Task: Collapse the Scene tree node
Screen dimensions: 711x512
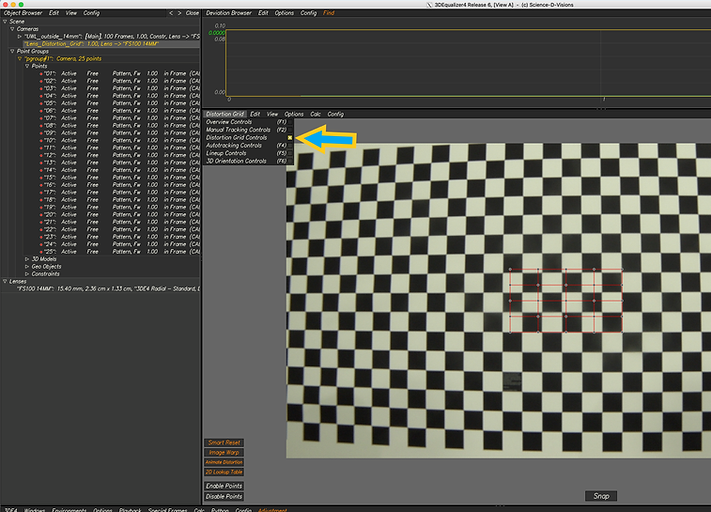Action: click(x=5, y=21)
